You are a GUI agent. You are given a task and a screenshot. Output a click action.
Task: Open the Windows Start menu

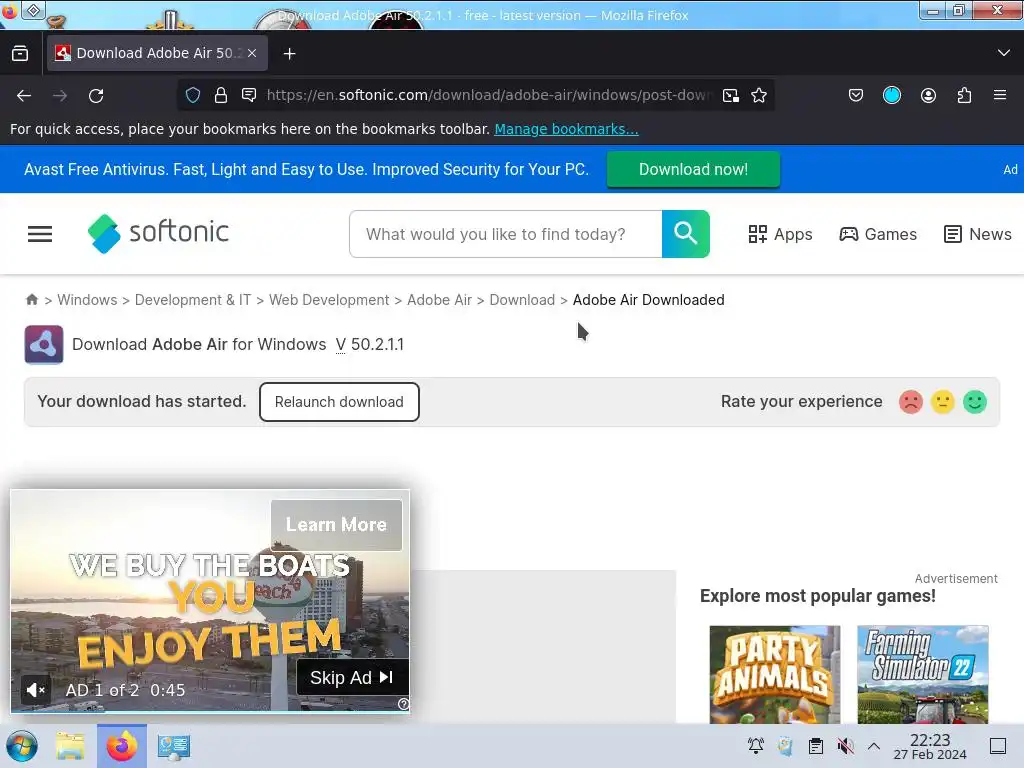coord(22,746)
